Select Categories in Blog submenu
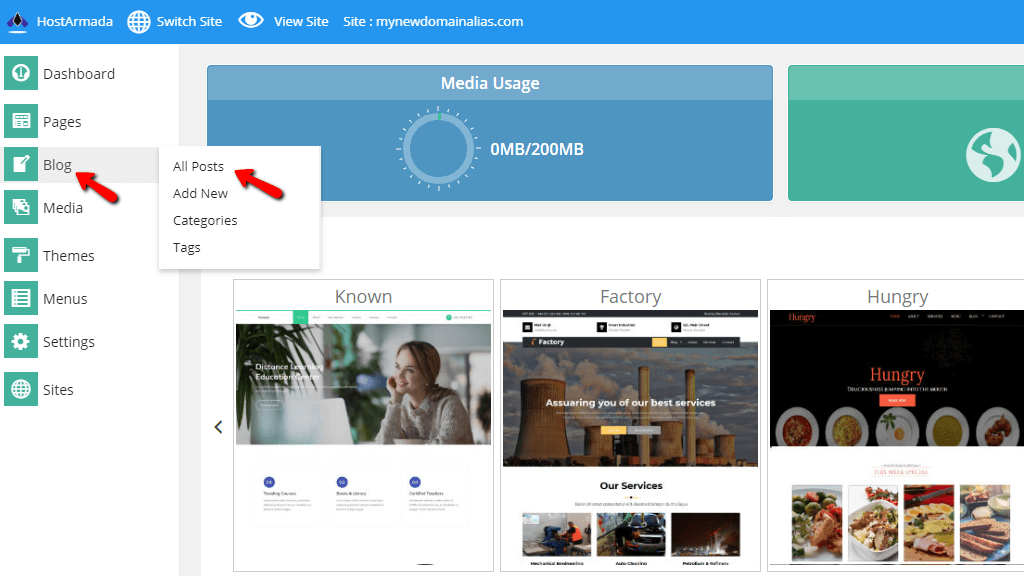 [x=205, y=221]
